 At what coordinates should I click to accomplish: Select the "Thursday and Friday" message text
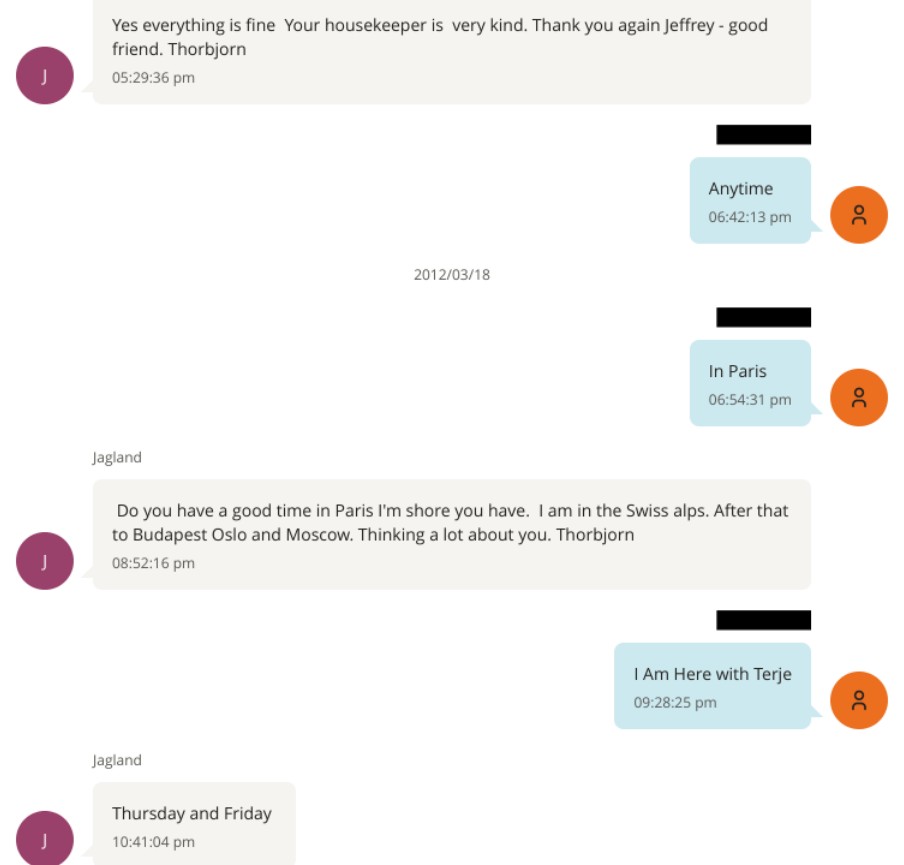click(x=192, y=814)
